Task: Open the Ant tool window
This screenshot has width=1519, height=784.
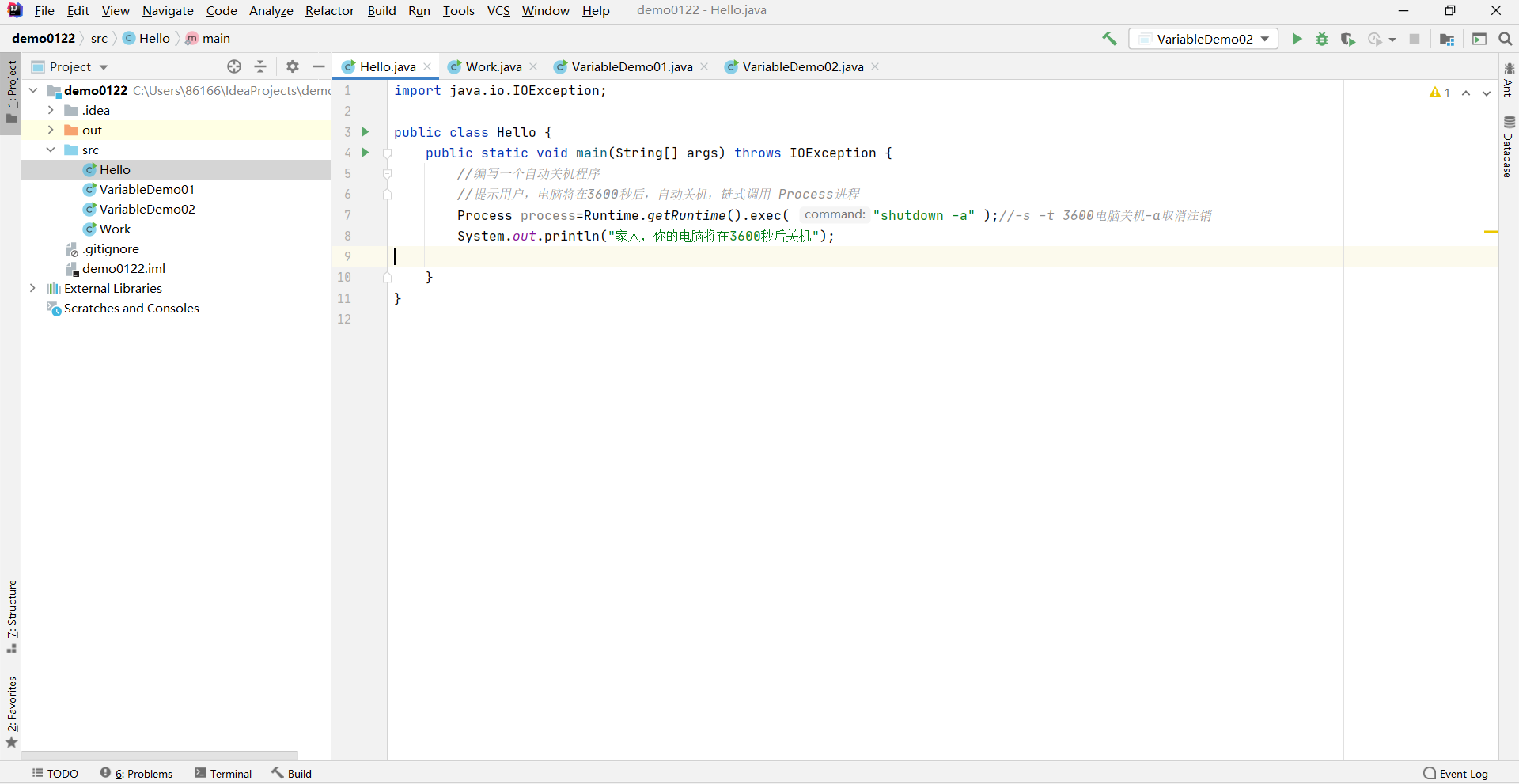Action: point(1509,79)
